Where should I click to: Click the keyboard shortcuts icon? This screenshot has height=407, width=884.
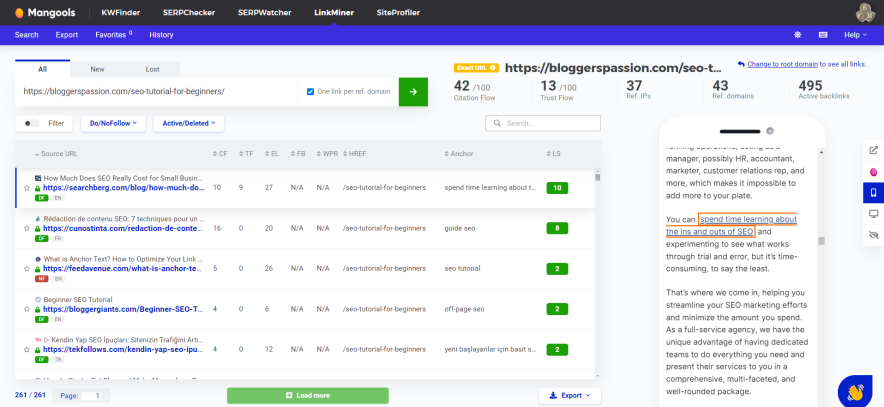tap(823, 35)
